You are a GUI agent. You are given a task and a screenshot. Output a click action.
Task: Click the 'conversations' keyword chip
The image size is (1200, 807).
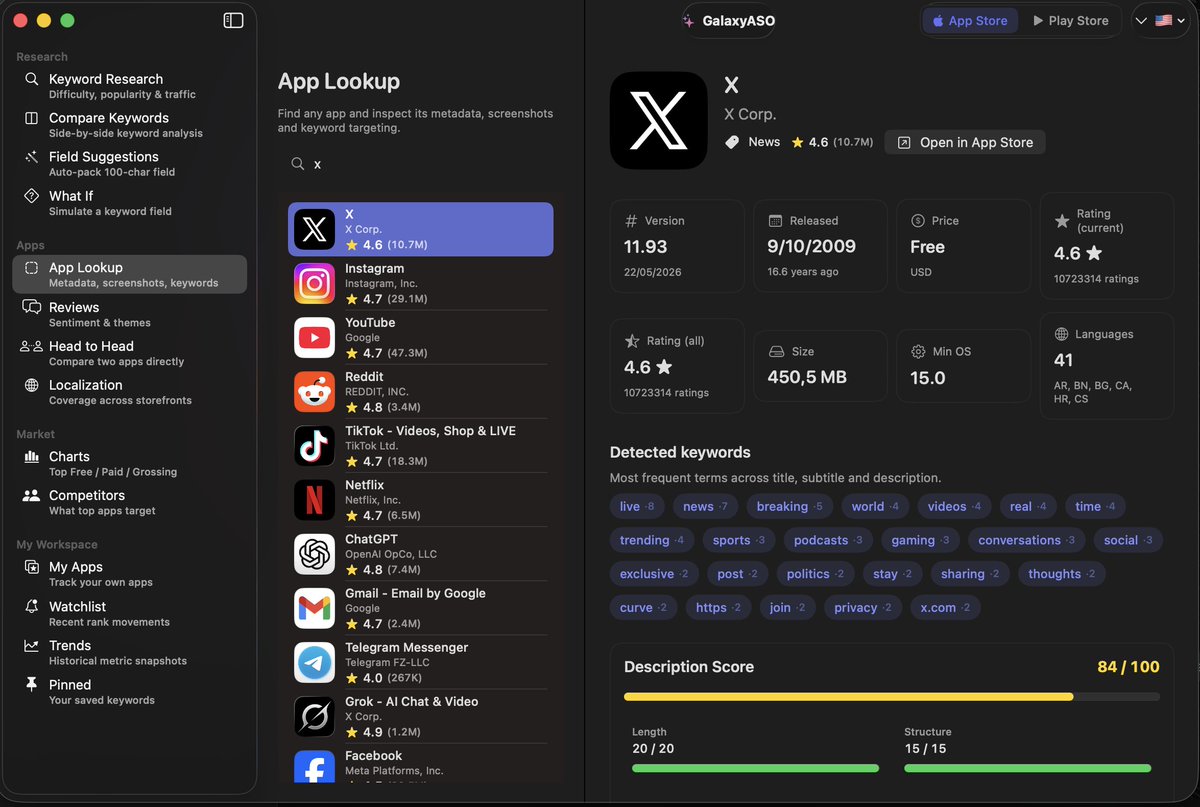[x=1026, y=540]
